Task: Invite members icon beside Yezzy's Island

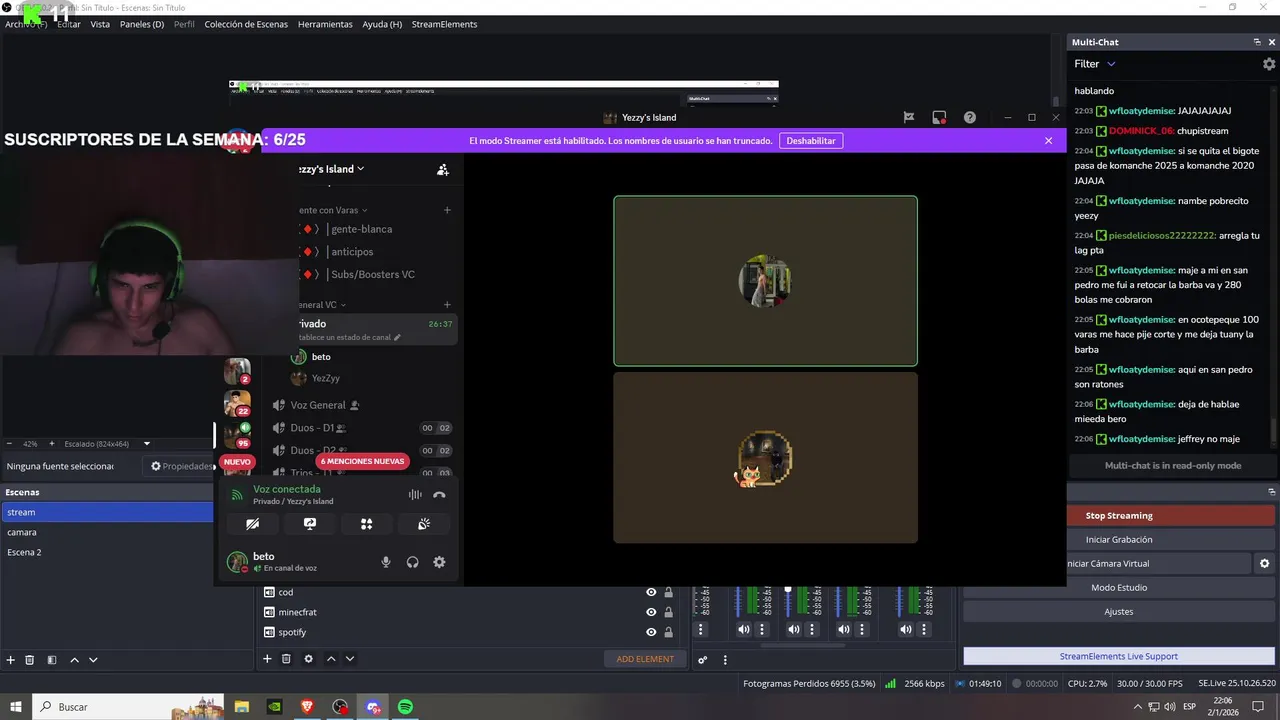Action: coord(443,170)
